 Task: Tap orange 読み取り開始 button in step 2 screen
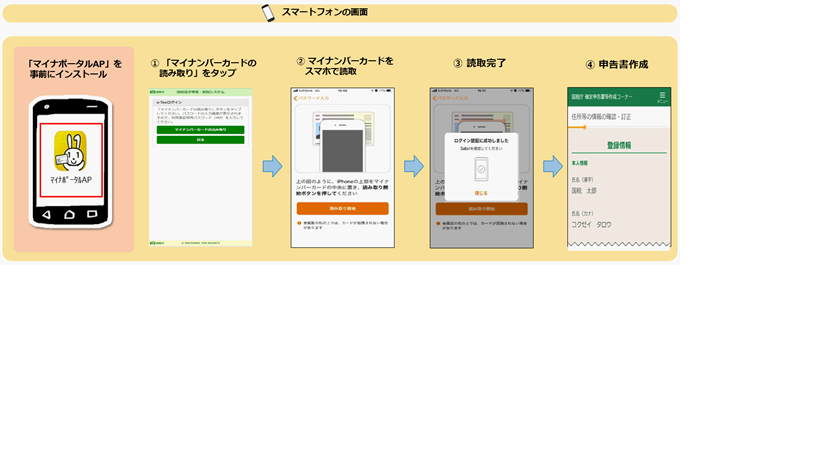click(342, 208)
